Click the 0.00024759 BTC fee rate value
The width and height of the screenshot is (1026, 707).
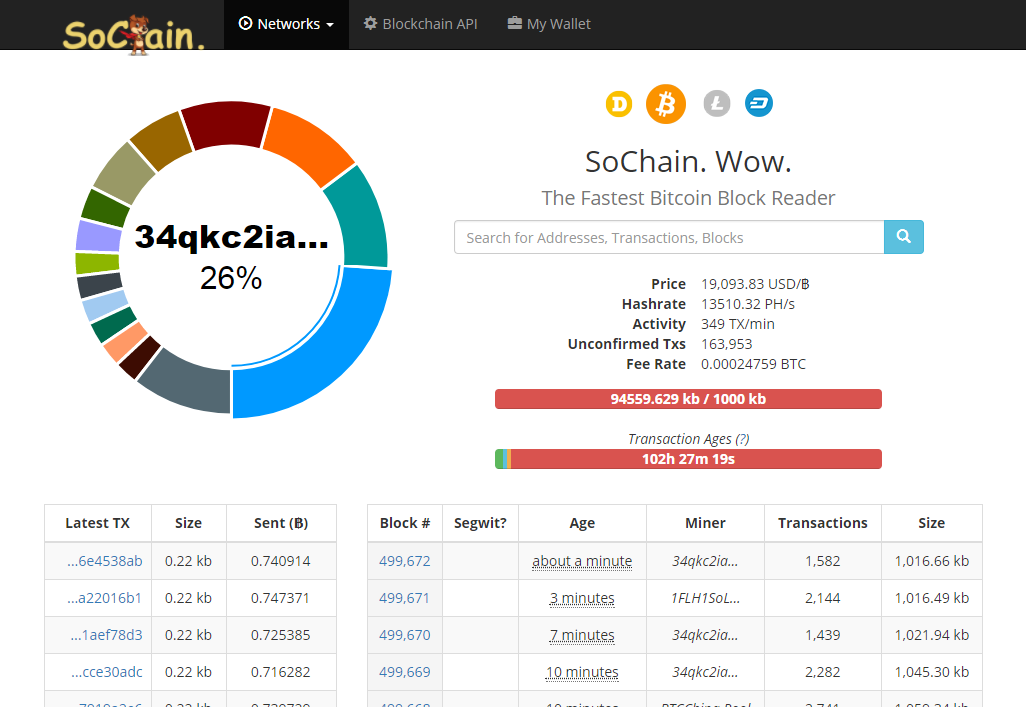[x=753, y=364]
